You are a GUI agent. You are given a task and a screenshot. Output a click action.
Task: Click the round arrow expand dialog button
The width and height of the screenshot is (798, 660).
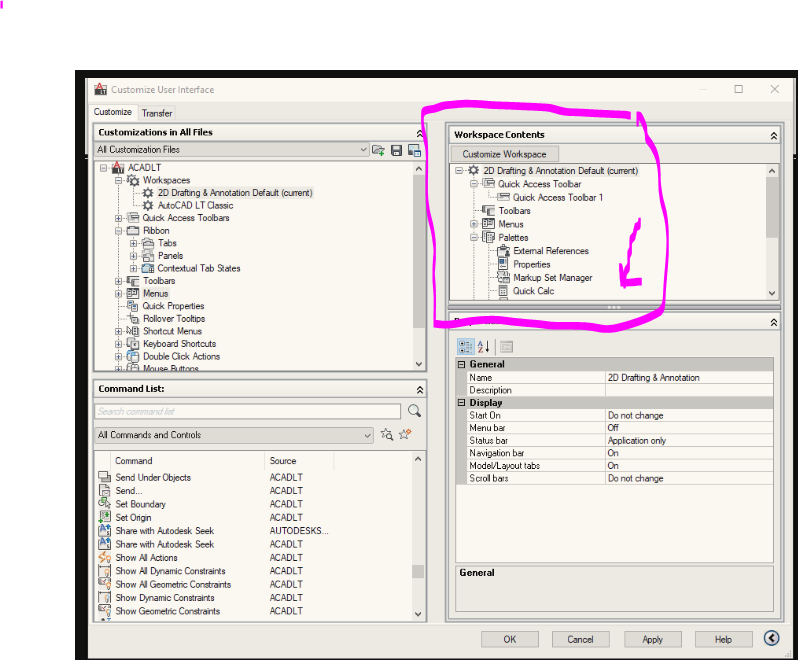tap(772, 638)
